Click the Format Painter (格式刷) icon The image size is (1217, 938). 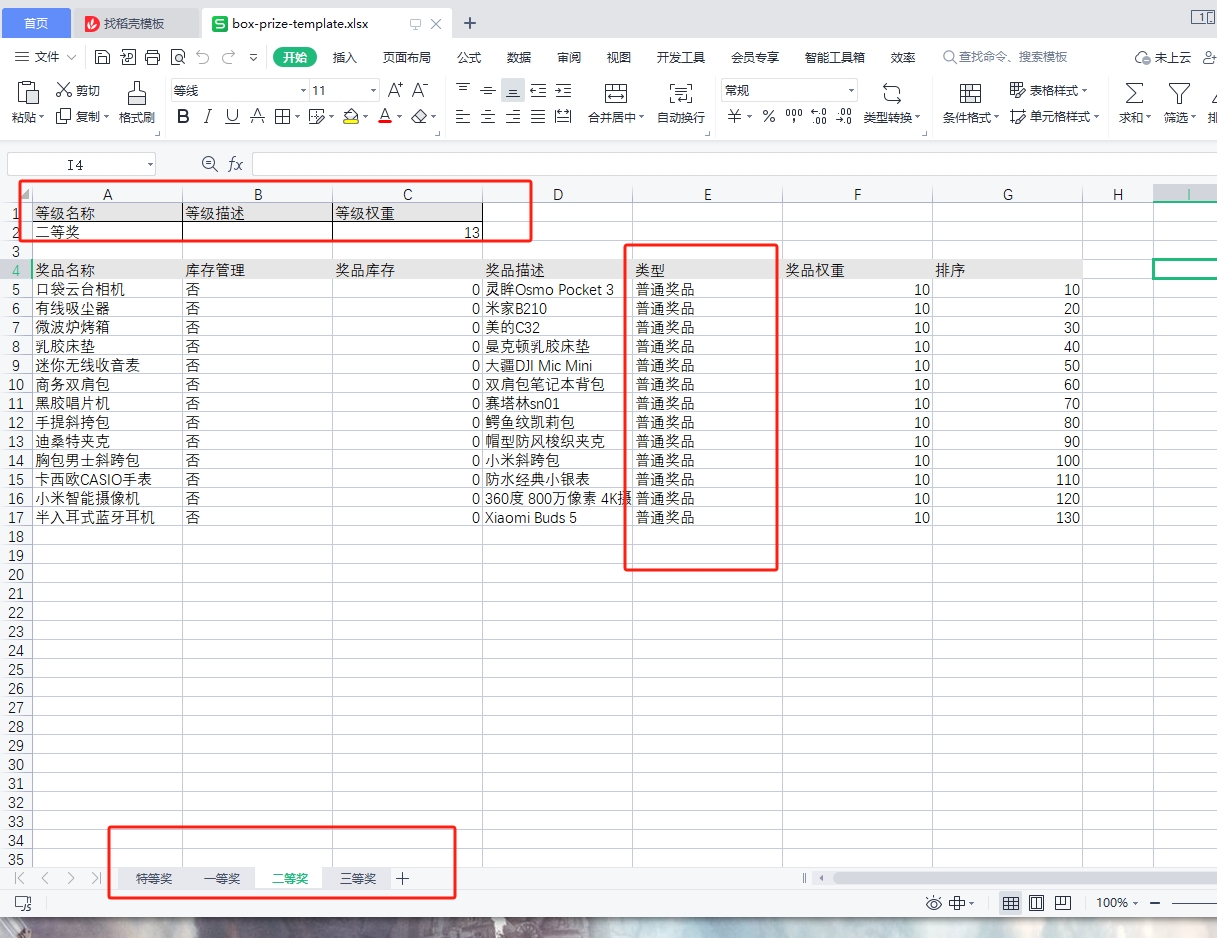click(x=136, y=94)
